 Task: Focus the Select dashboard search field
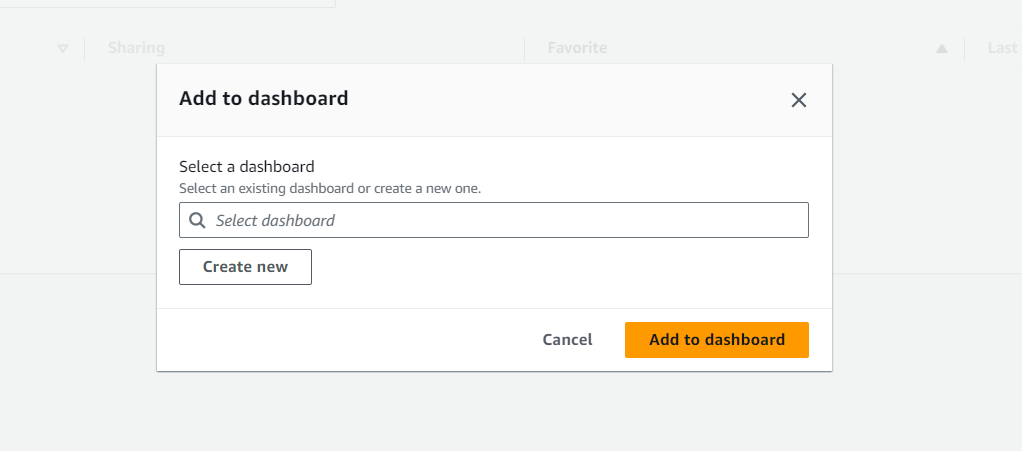(x=493, y=220)
